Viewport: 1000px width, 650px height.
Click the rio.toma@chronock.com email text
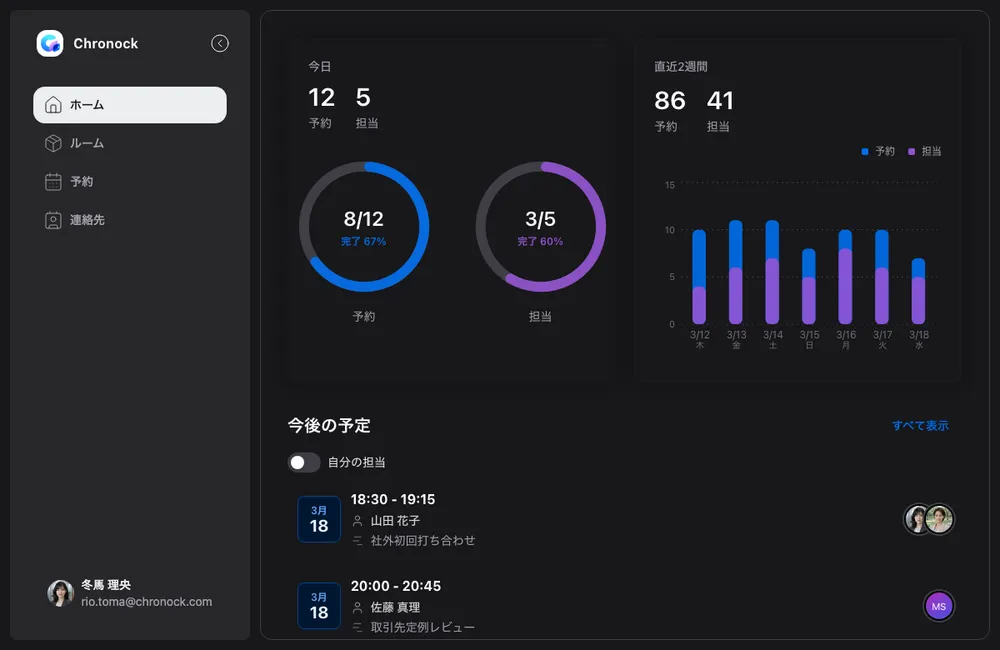pos(146,602)
